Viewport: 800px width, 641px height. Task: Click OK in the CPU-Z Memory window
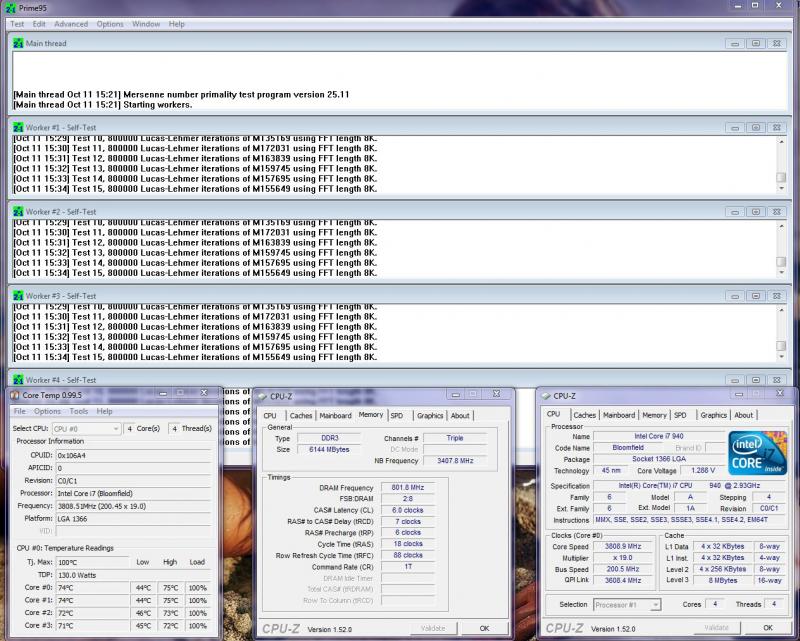(484, 628)
